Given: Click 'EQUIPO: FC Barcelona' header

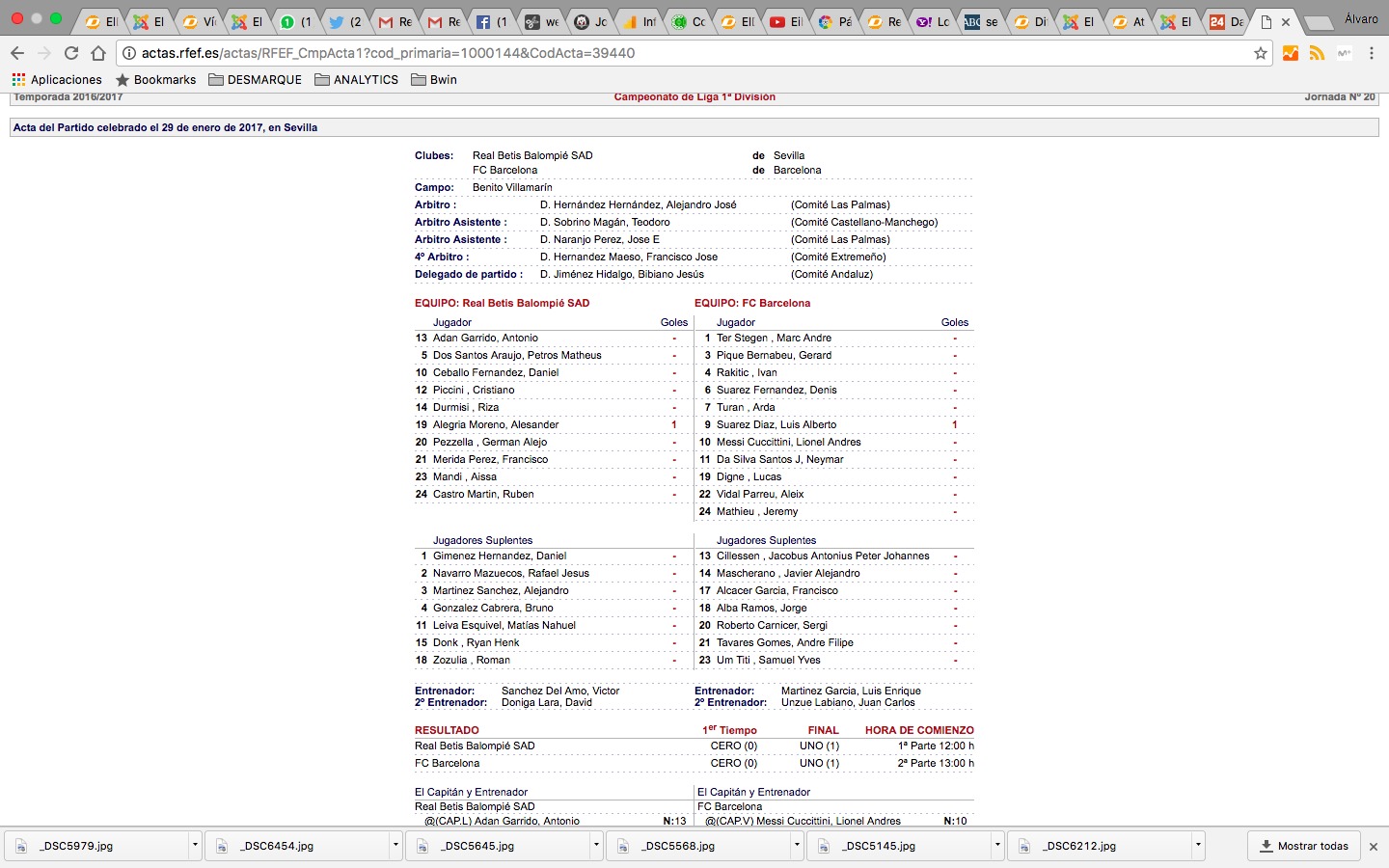Looking at the screenshot, I should tap(752, 303).
